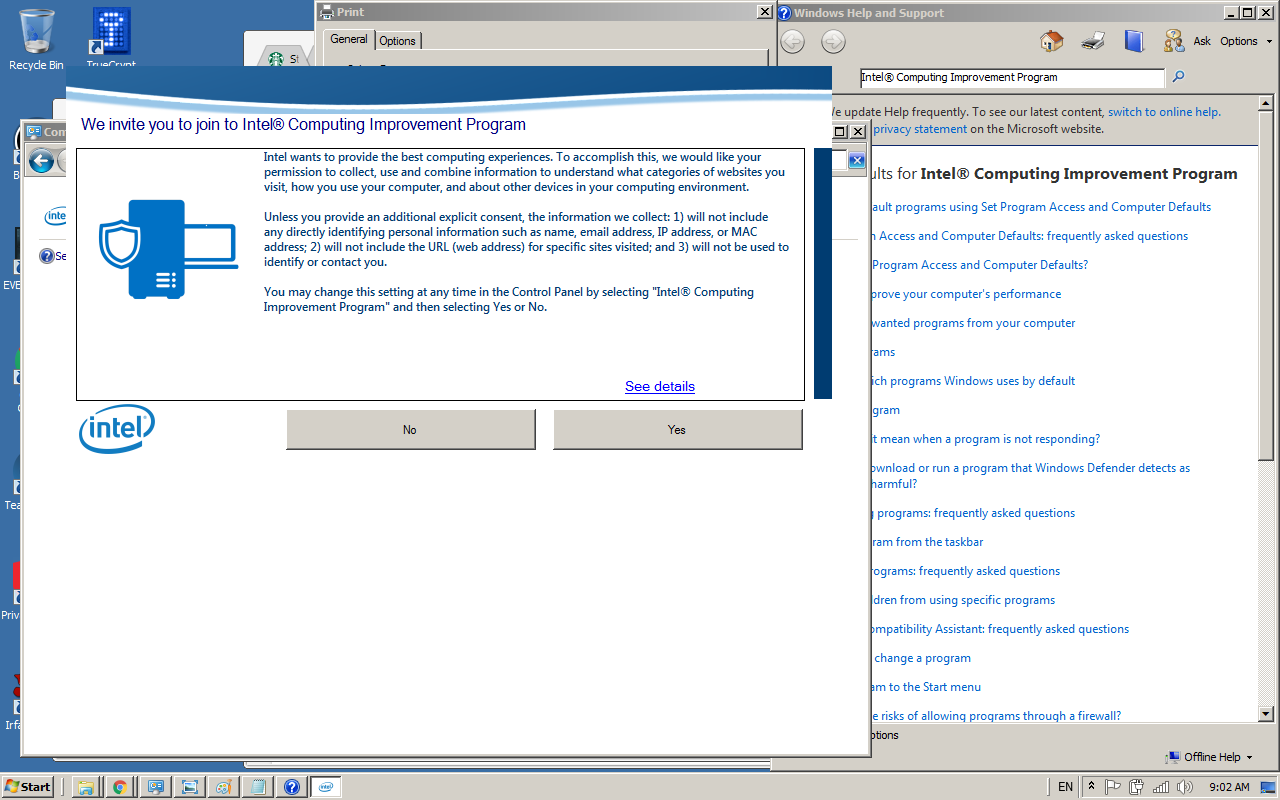Click the Control Panel window back button
Viewport: 1280px width, 800px height.
point(42,161)
